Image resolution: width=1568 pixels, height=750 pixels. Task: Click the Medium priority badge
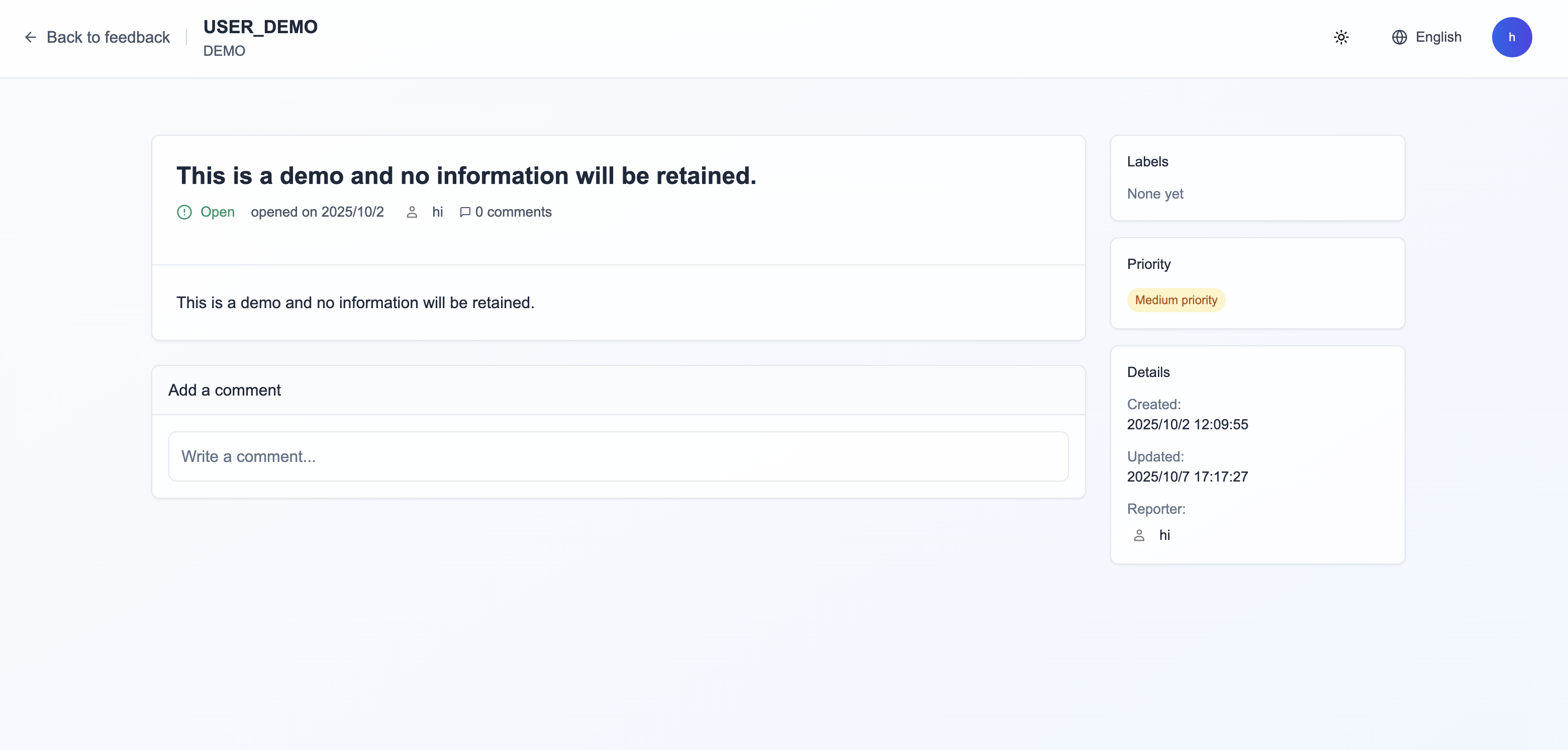point(1175,300)
